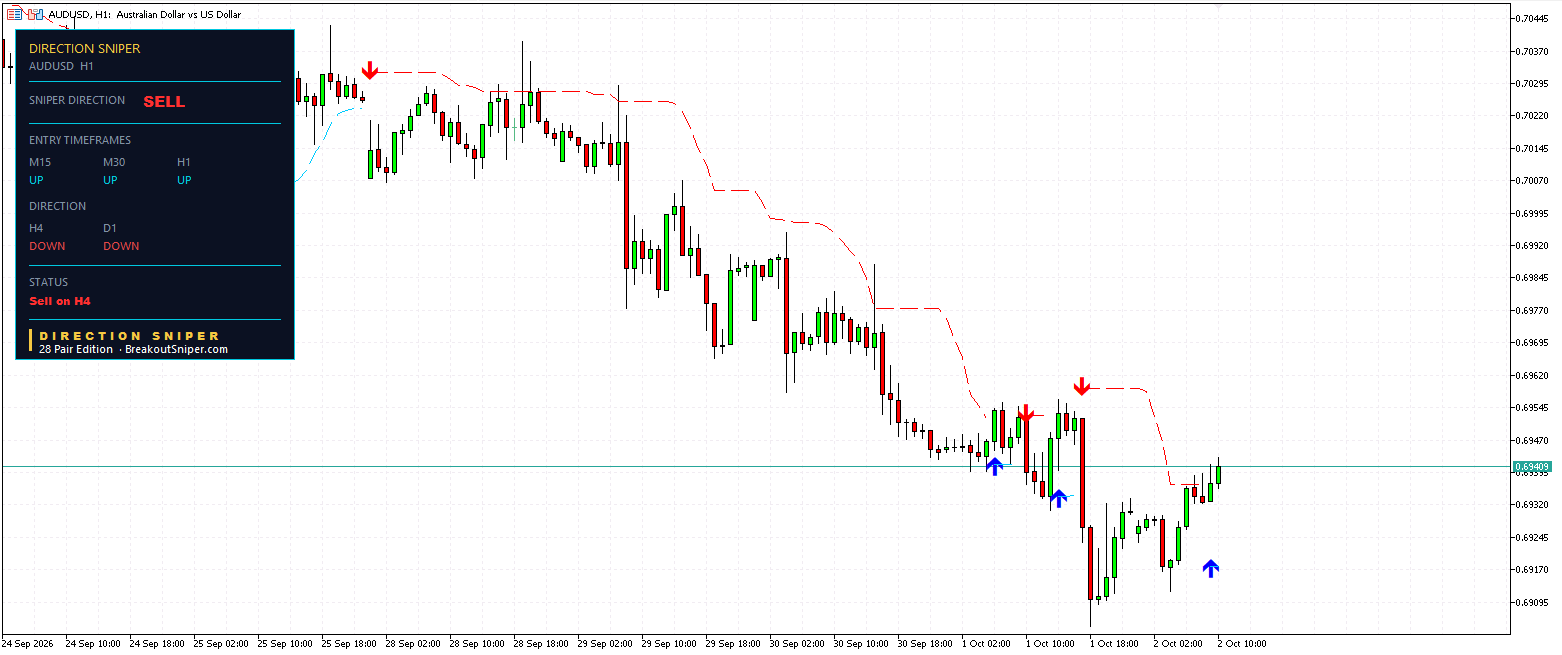Click the SNIPER DIRECTION label
The image size is (1562, 655).
point(77,100)
